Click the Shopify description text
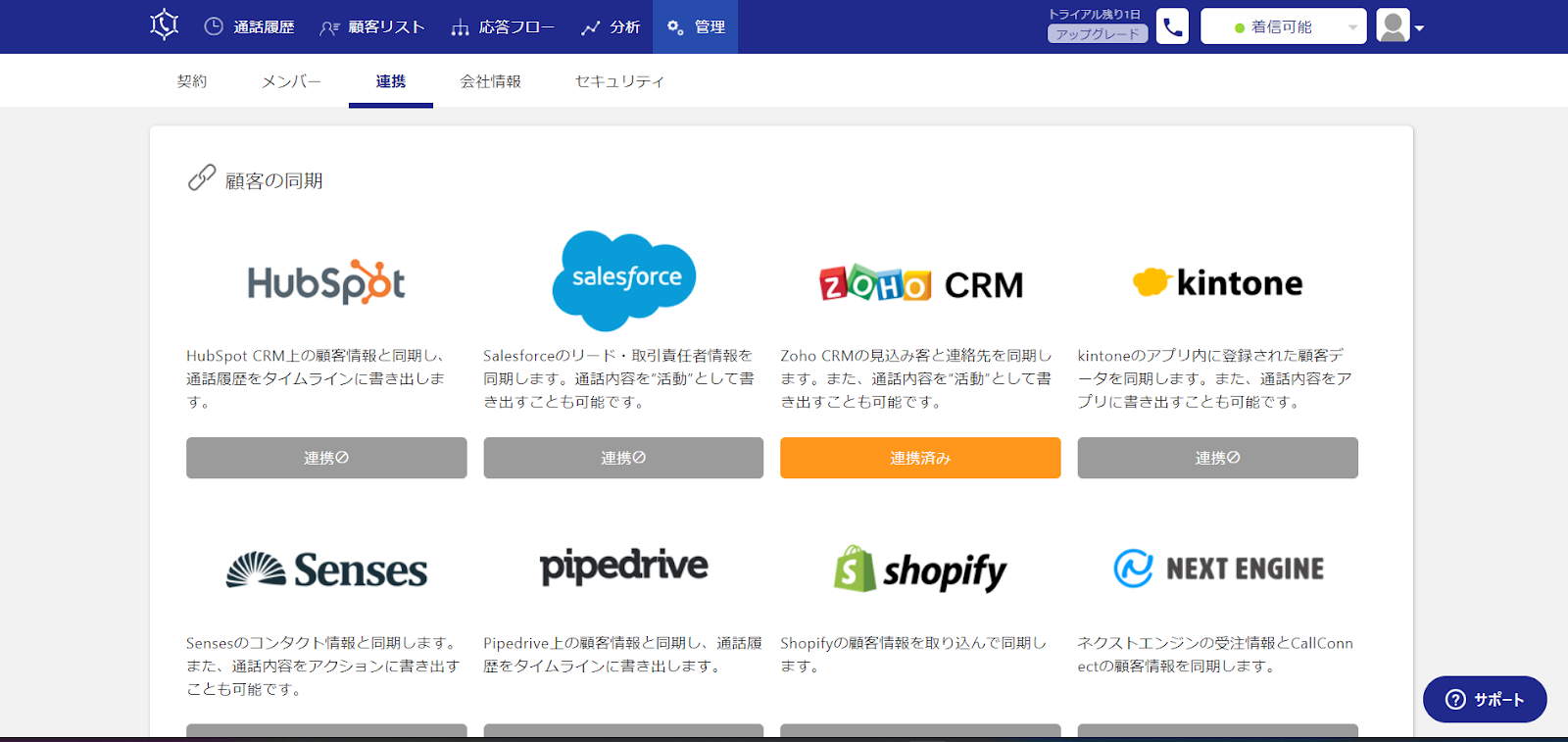This screenshot has width=1568, height=742. coord(913,655)
